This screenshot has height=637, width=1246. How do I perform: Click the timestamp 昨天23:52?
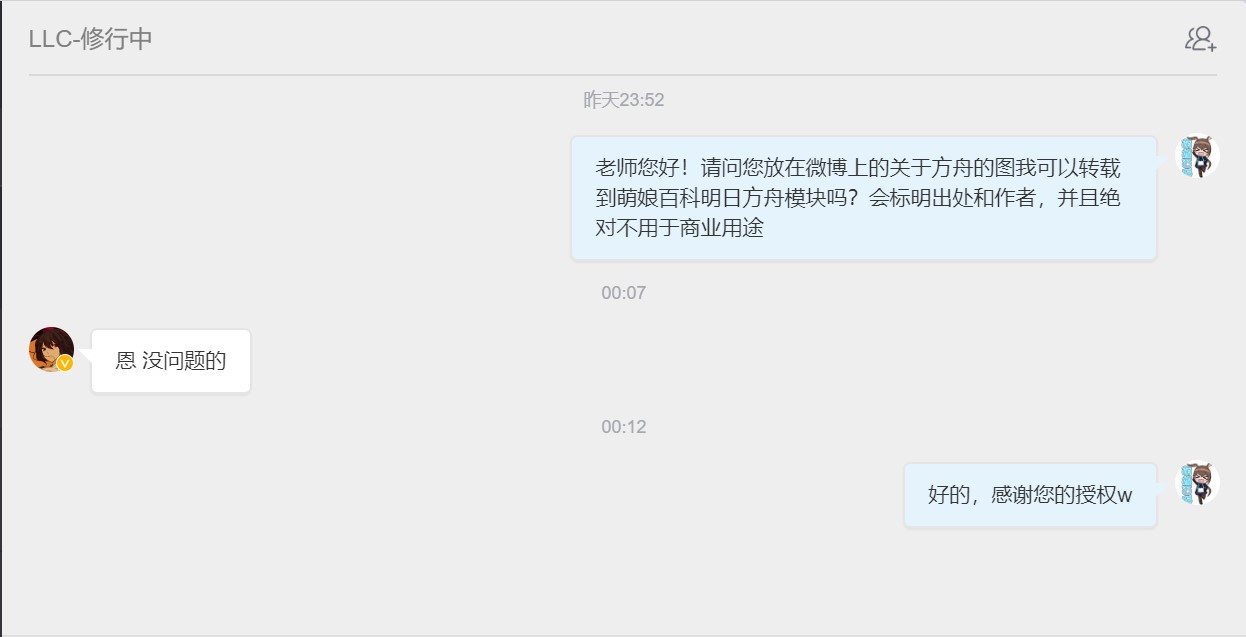point(624,100)
